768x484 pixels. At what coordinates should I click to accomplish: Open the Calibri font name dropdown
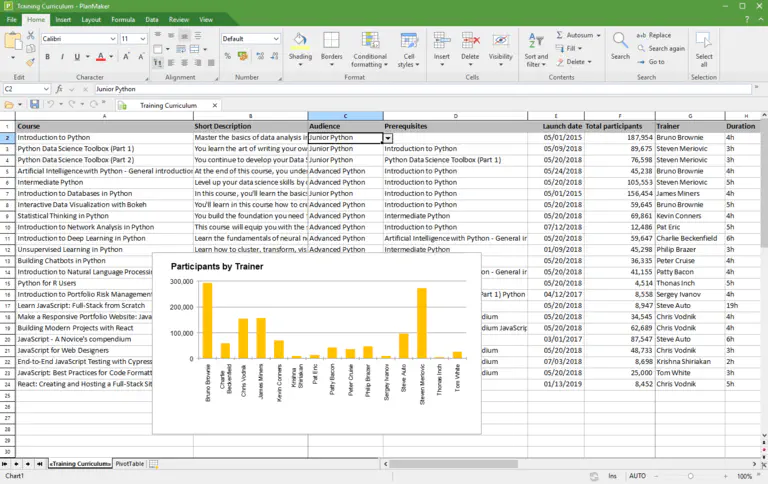pyautogui.click(x=112, y=39)
